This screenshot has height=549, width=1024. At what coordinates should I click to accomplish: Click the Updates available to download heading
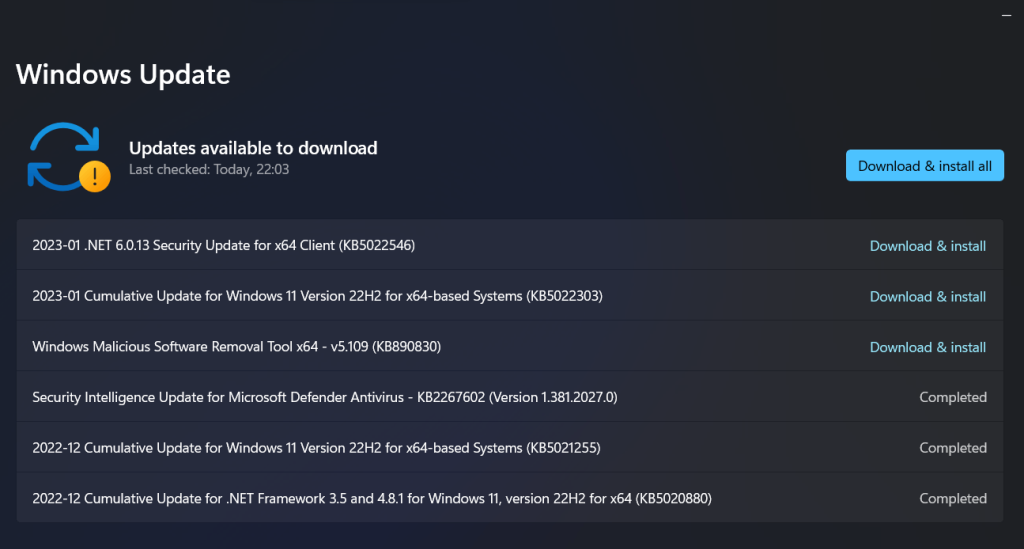(253, 148)
